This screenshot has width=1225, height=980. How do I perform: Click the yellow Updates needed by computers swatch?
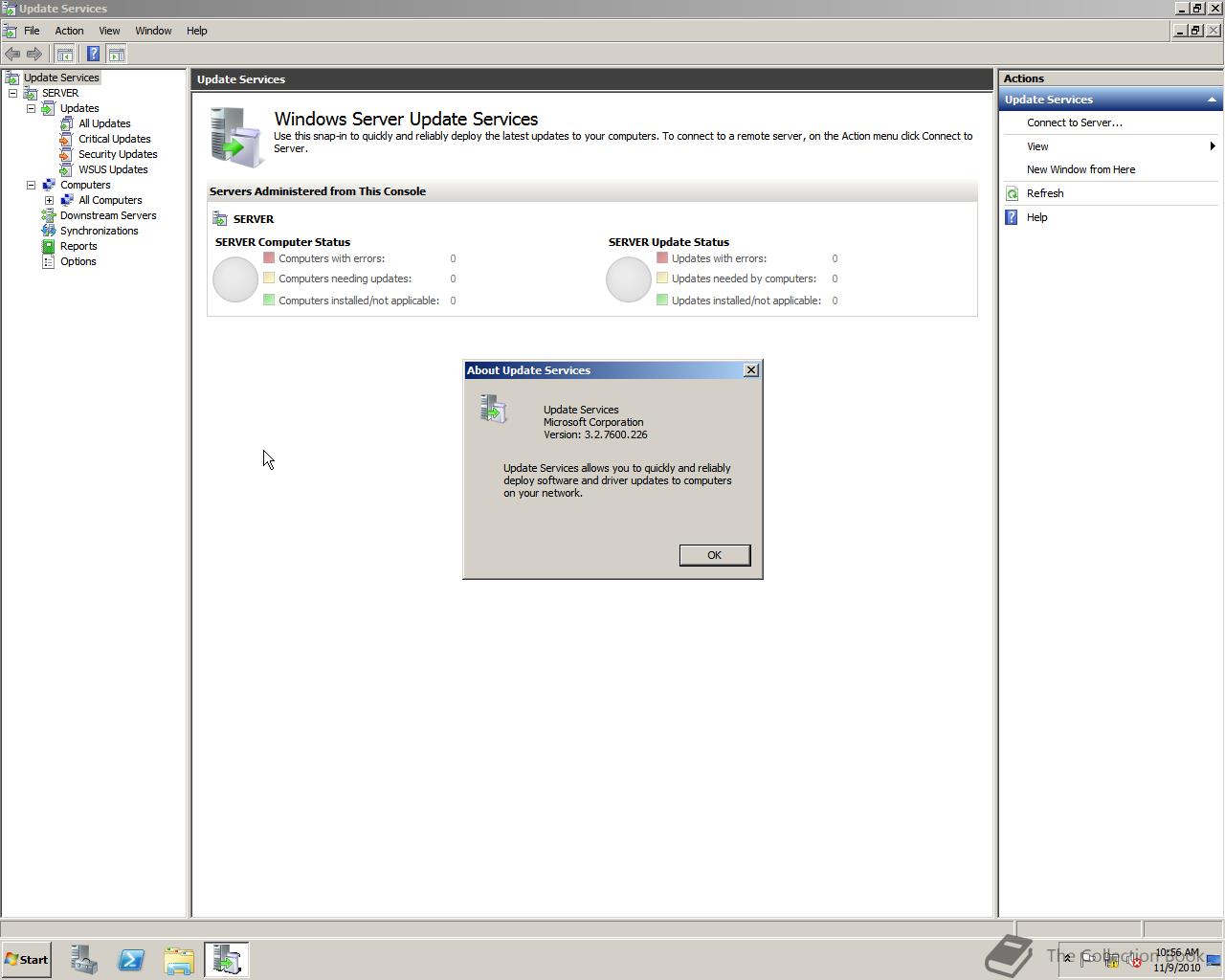coord(662,278)
